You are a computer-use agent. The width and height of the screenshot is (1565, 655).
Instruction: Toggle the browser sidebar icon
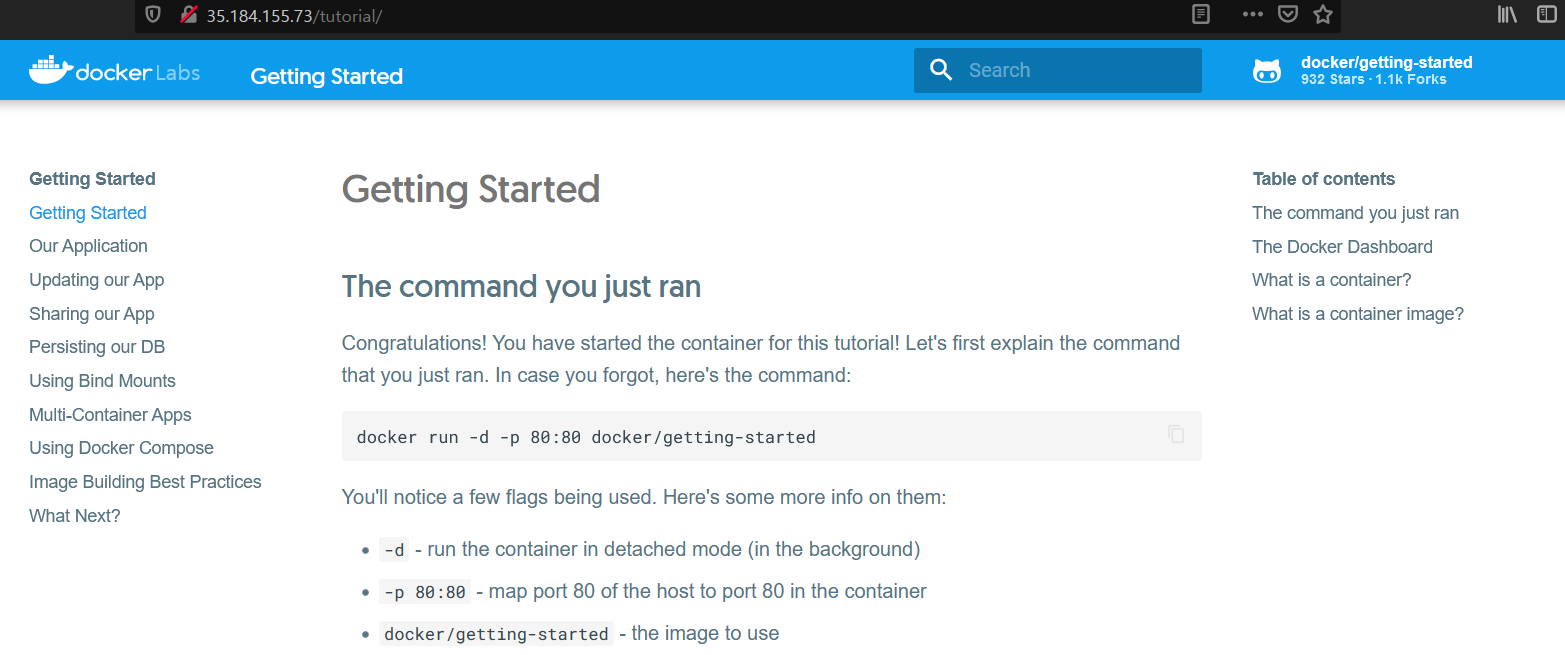coord(1548,15)
